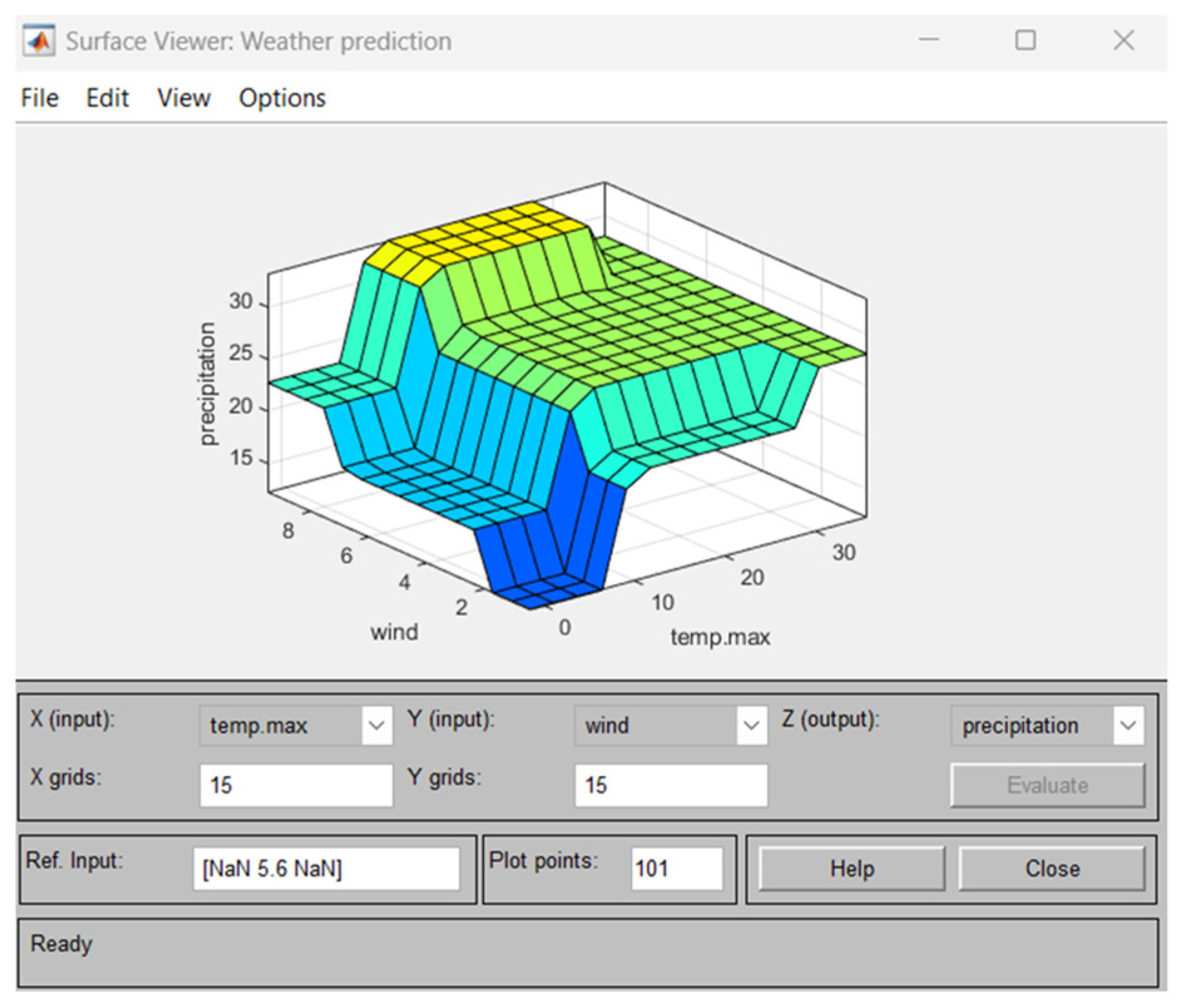
Task: Click the precipitation axis label on plot
Action: 207,383
